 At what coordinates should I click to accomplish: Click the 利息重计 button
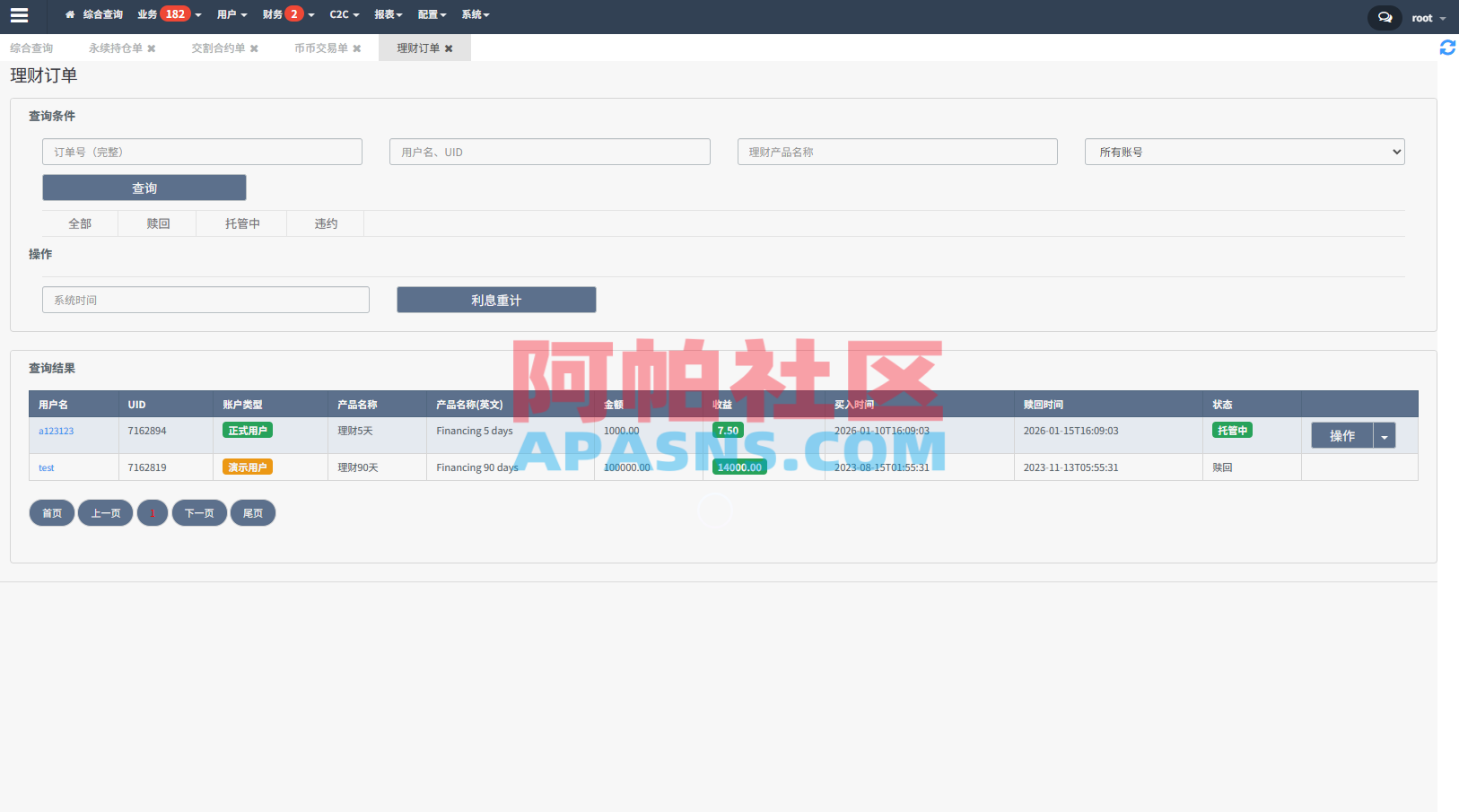pyautogui.click(x=496, y=300)
